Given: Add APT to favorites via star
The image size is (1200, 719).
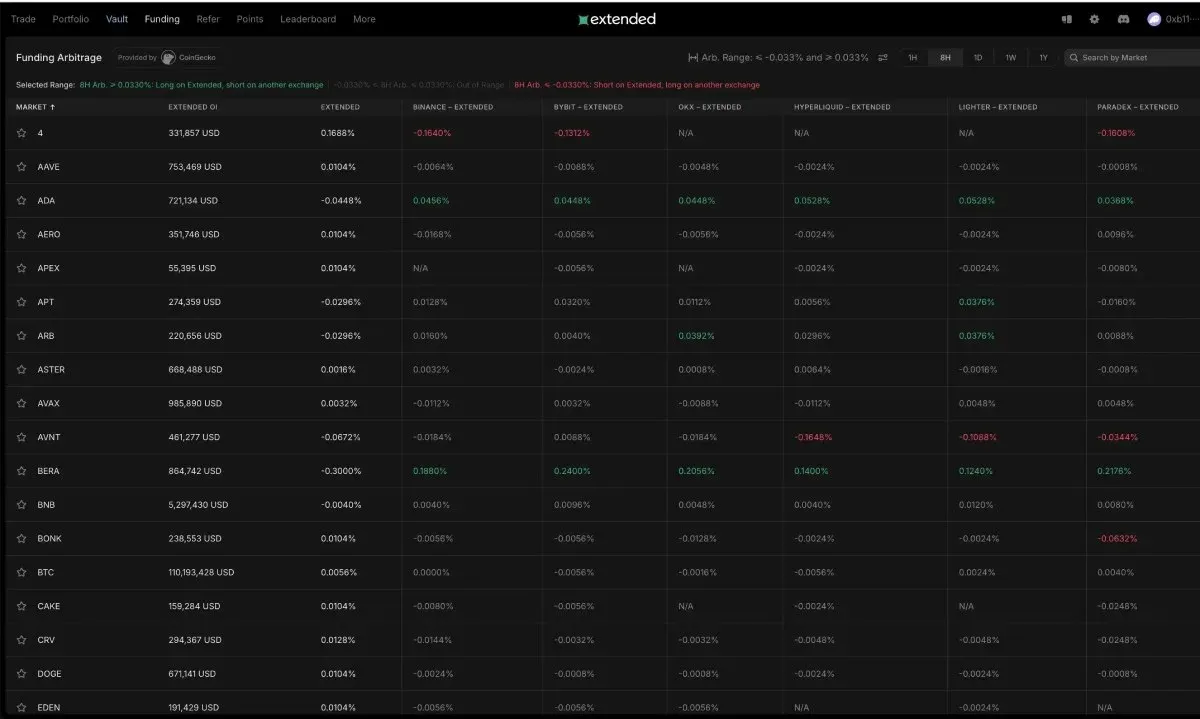Looking at the screenshot, I should point(21,302).
